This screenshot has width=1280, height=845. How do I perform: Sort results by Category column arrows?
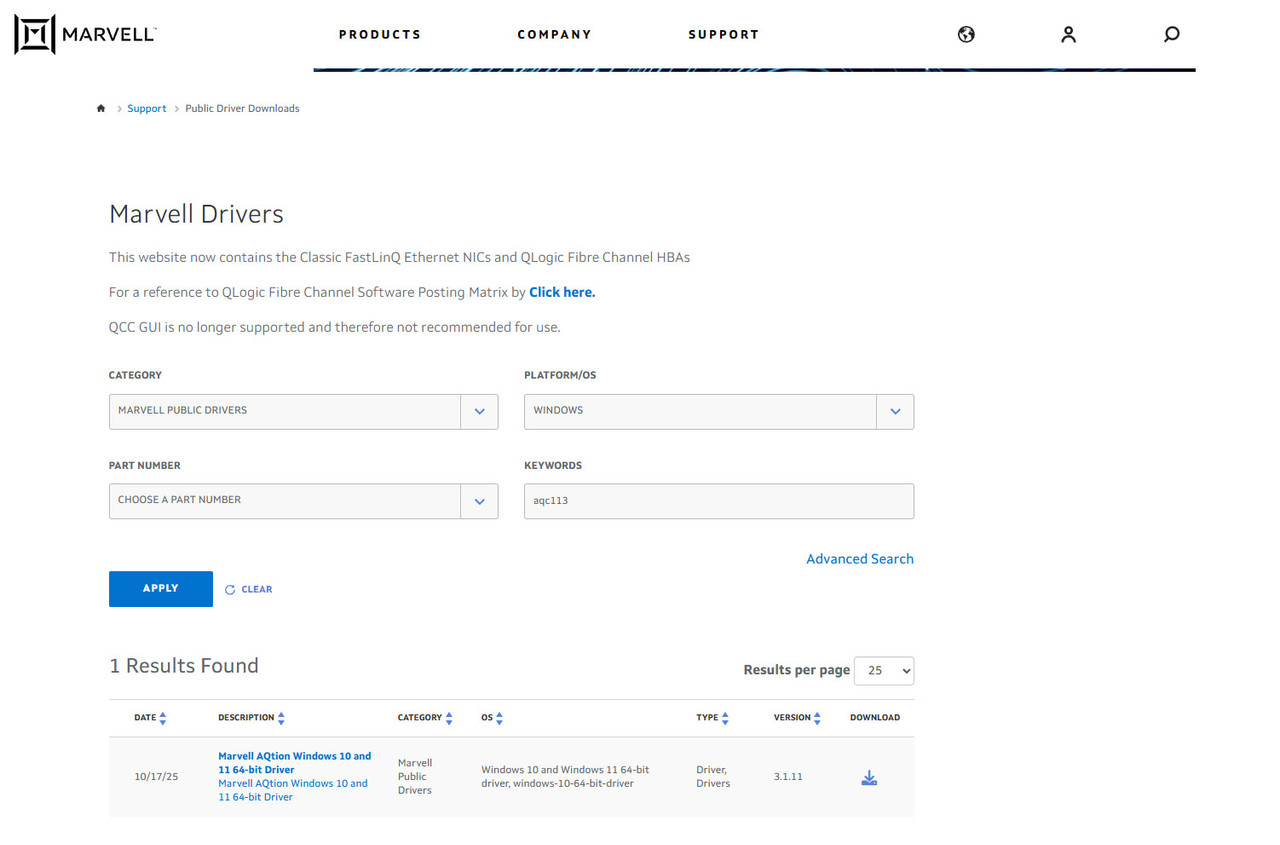click(x=449, y=718)
